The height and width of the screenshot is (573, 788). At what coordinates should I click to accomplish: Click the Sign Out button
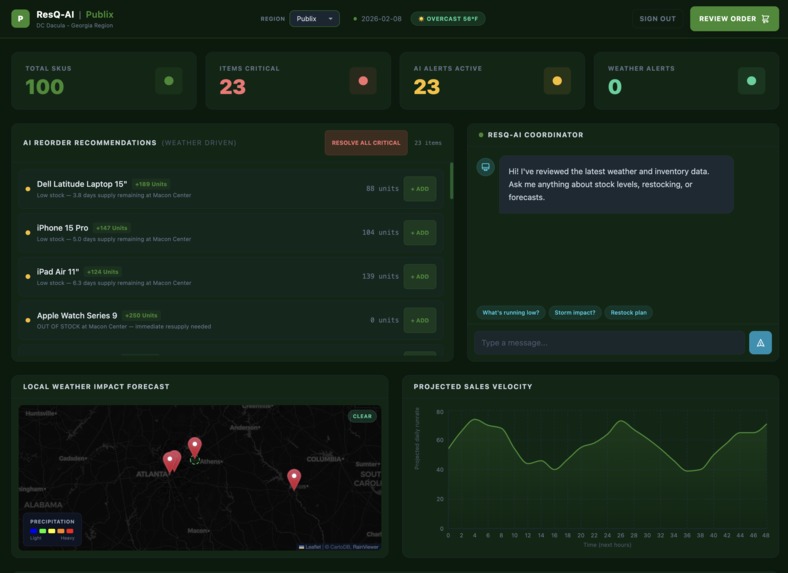pos(657,19)
